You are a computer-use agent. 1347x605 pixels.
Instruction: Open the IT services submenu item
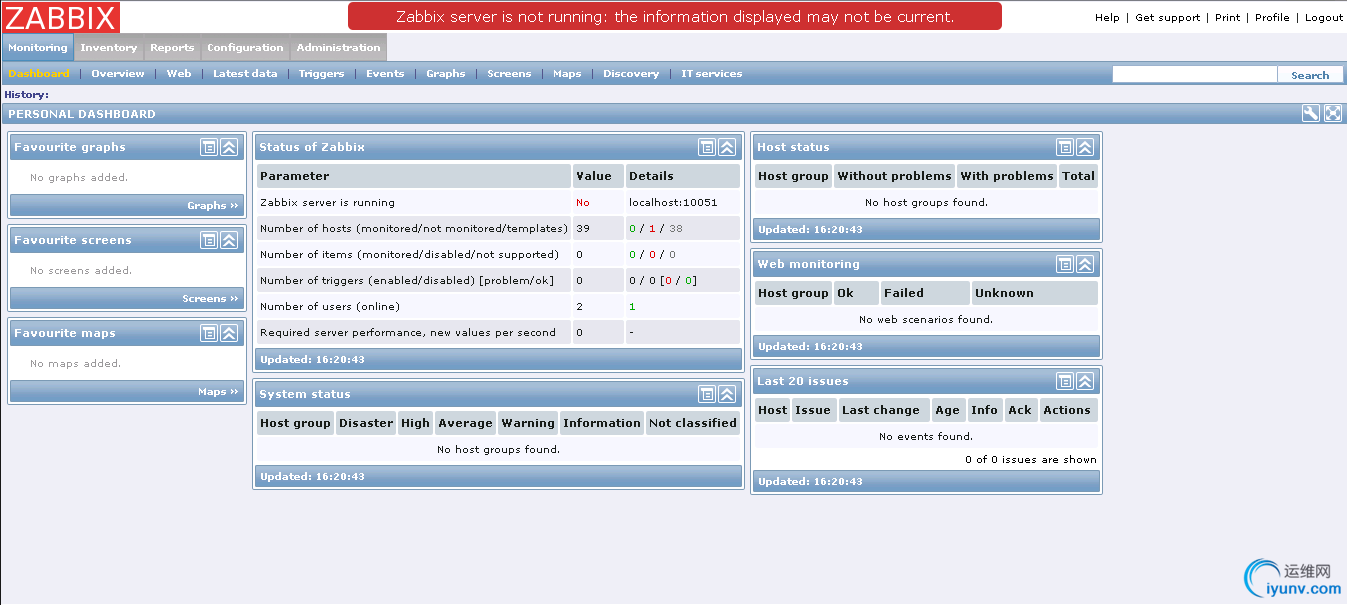point(712,74)
